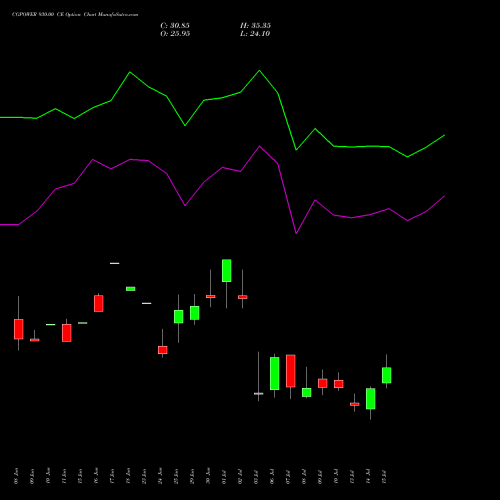Select the open value O: 25.95
Image resolution: width=500 pixels, height=500 pixels.
(175, 34)
